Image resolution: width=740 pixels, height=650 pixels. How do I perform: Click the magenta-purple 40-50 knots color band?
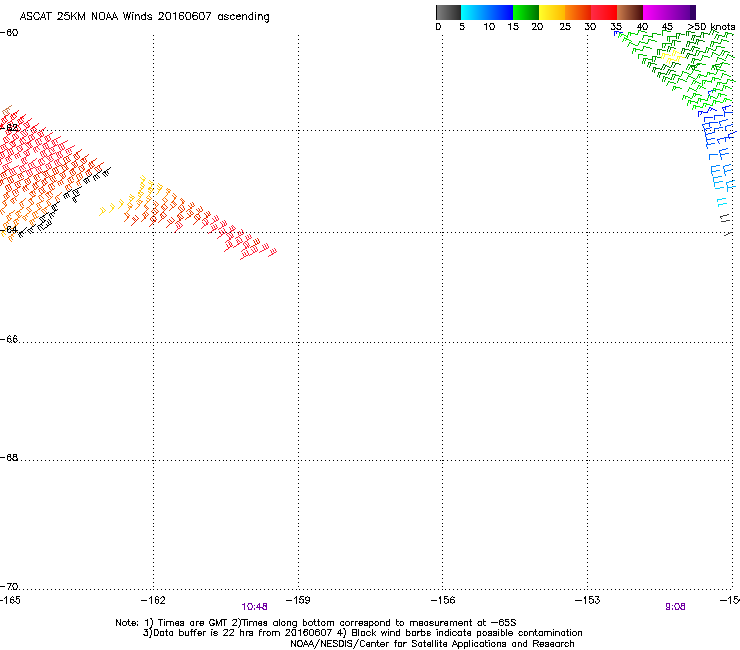[x=669, y=12]
